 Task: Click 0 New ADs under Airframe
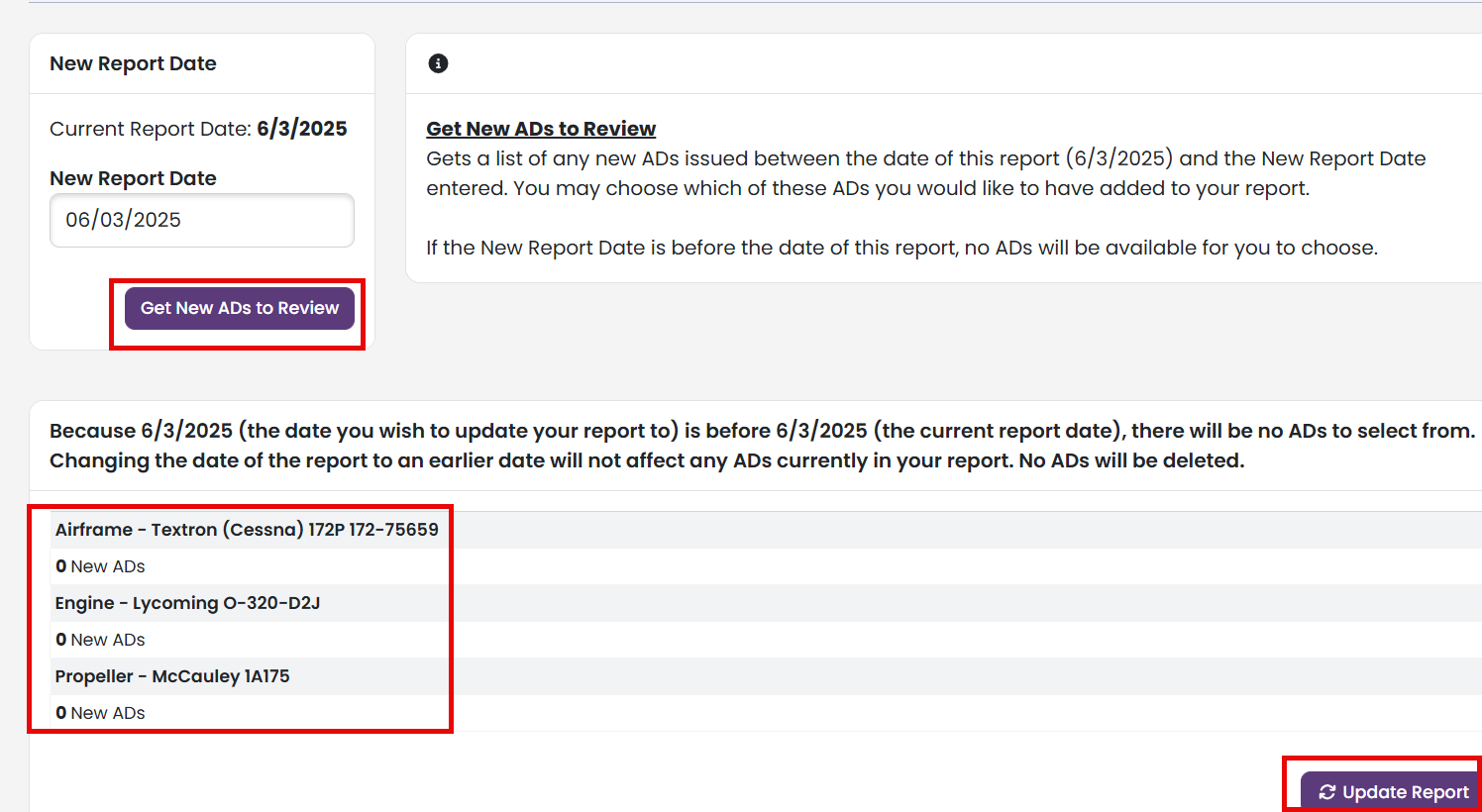[100, 566]
